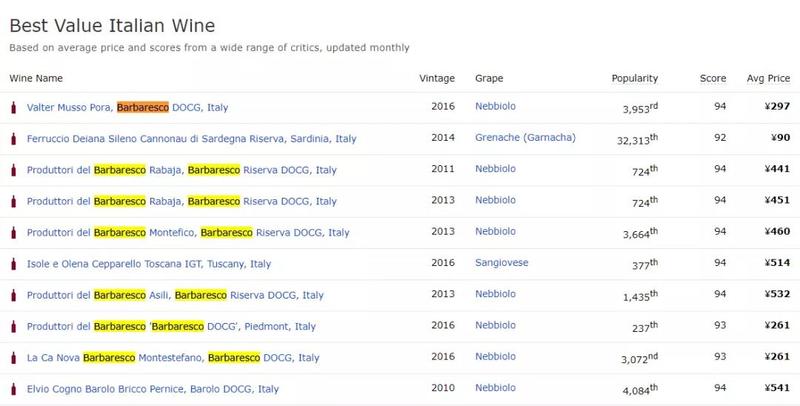Click the Vintage column header
The height and width of the screenshot is (406, 800).
point(438,77)
